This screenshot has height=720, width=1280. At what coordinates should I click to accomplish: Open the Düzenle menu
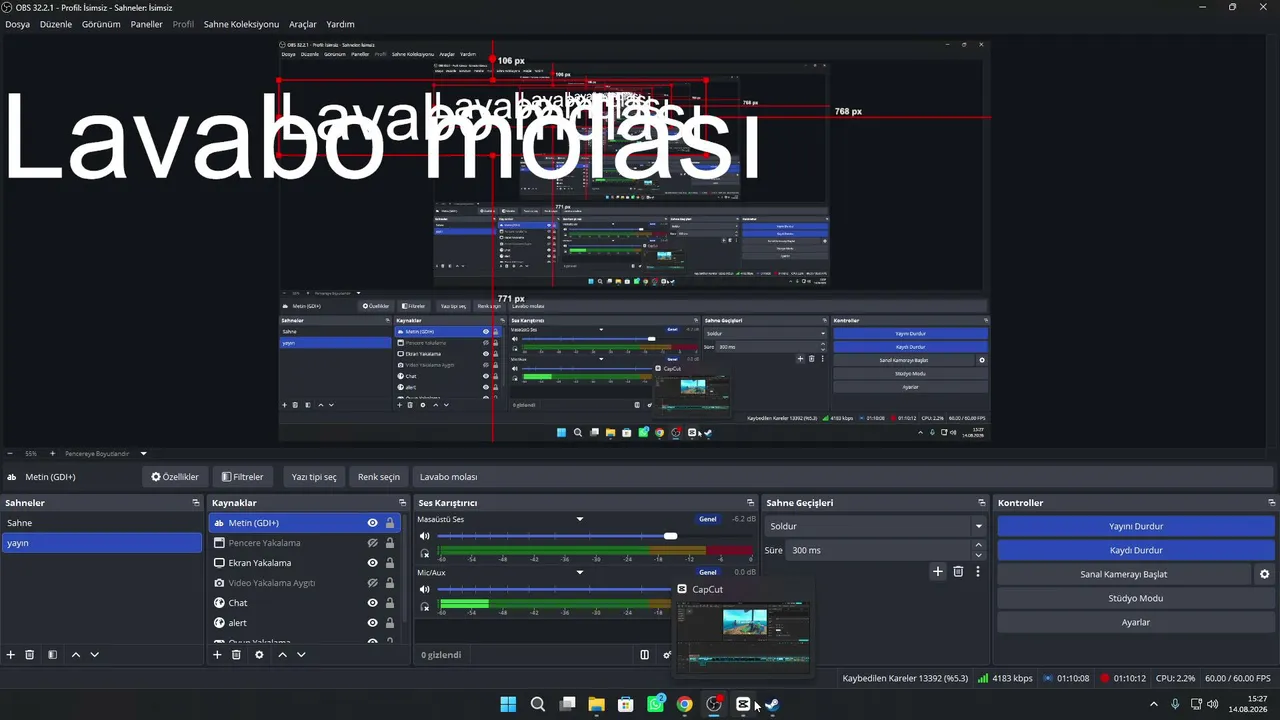pos(56,24)
